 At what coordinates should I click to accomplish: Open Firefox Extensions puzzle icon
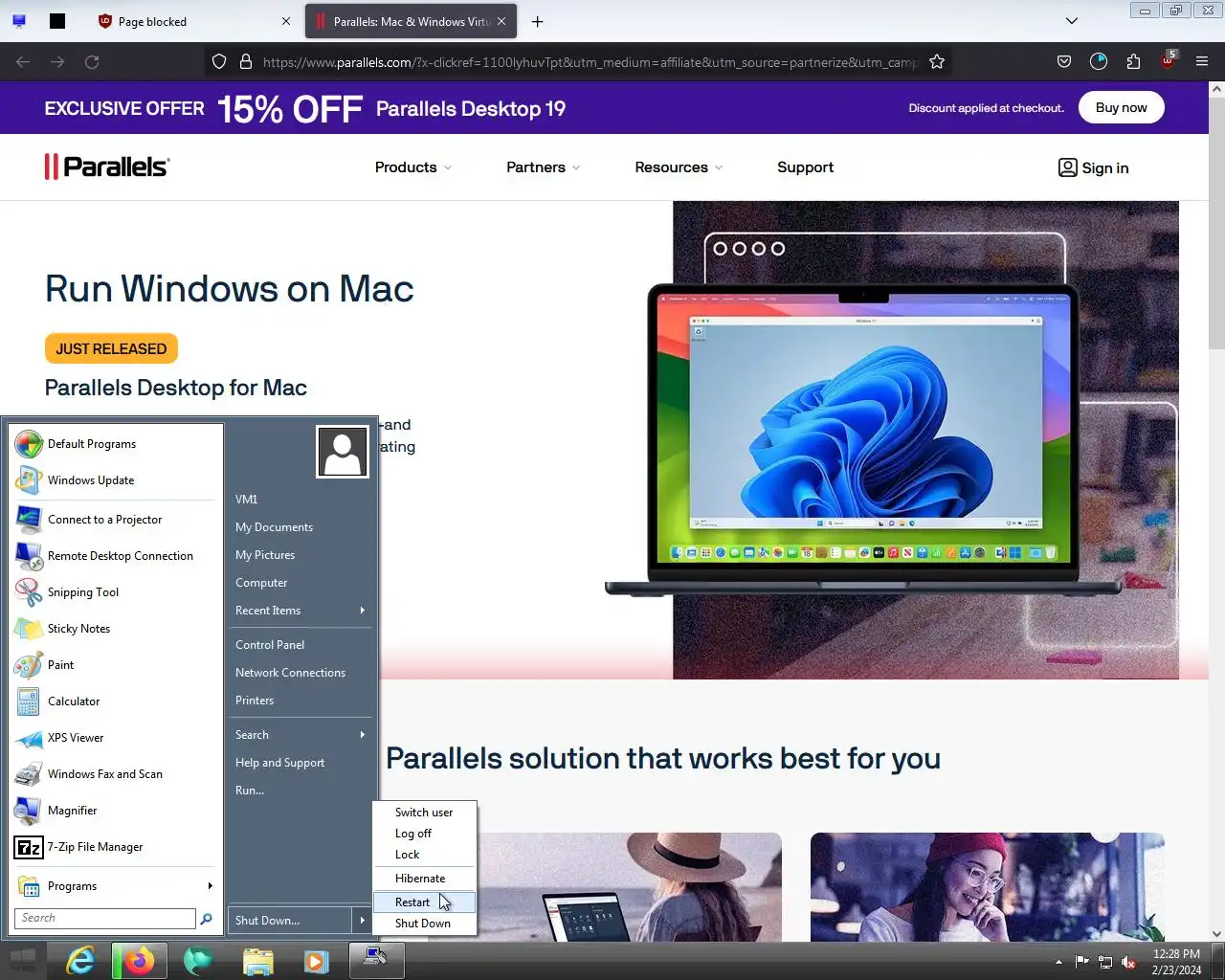click(x=1133, y=61)
